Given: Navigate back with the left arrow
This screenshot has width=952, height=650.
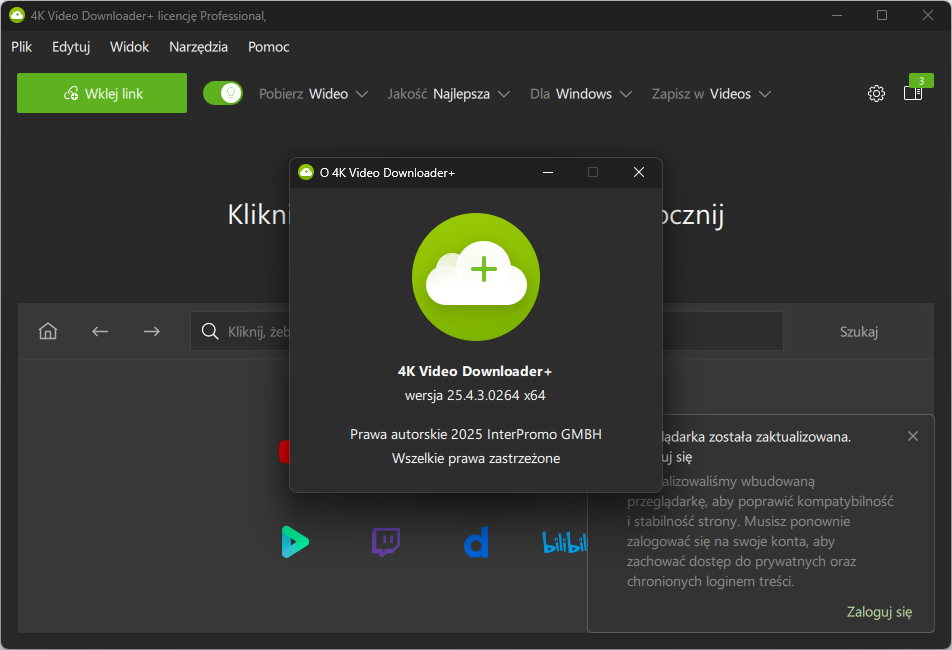Looking at the screenshot, I should coord(100,331).
